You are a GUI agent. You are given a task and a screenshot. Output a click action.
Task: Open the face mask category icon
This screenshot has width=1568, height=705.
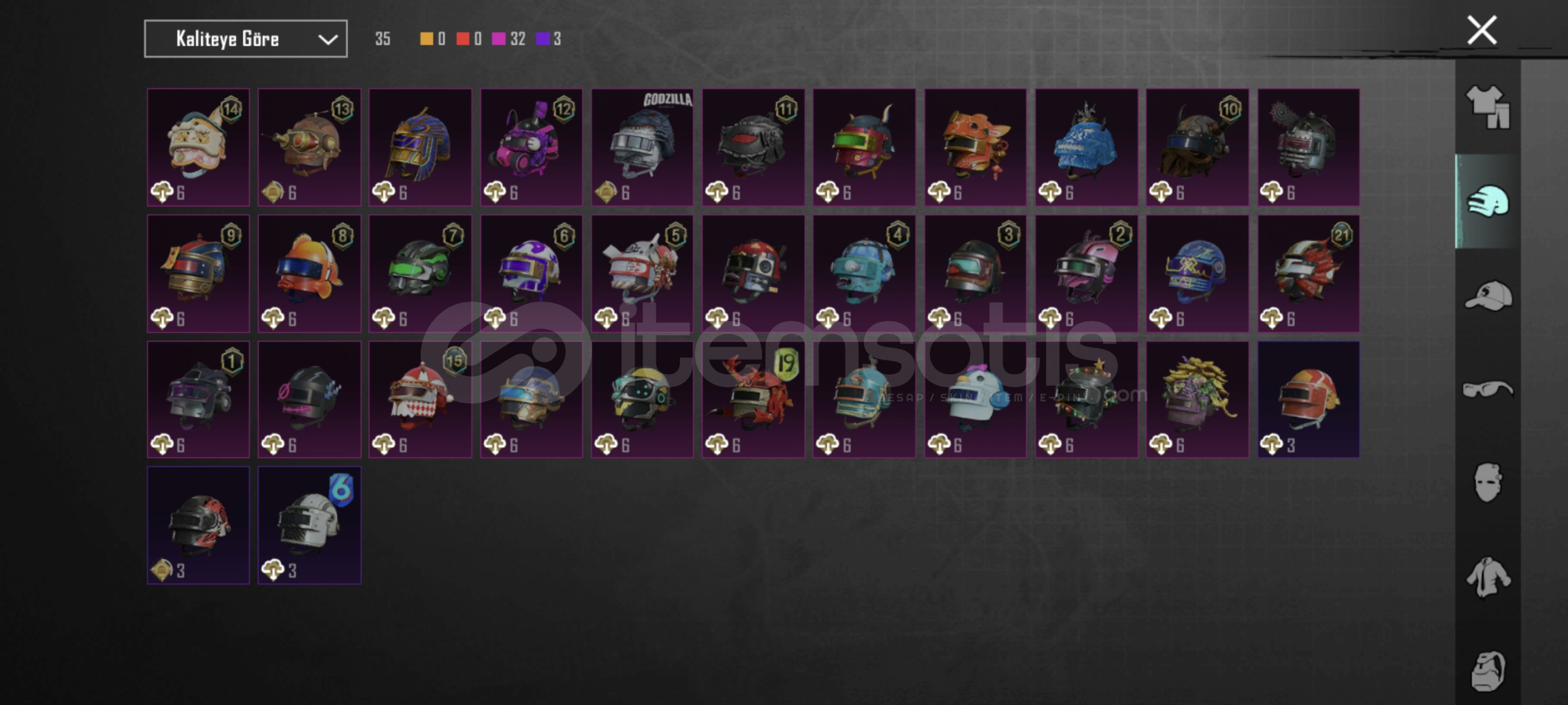1488,483
